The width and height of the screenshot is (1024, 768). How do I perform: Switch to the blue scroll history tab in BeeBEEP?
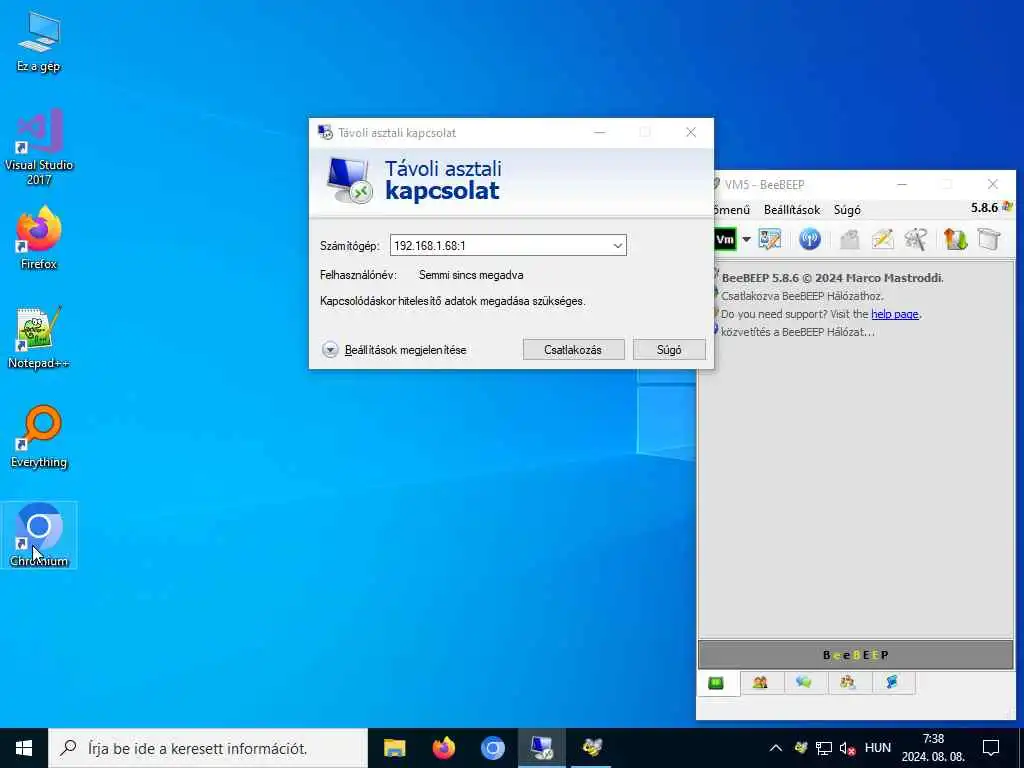(x=892, y=682)
